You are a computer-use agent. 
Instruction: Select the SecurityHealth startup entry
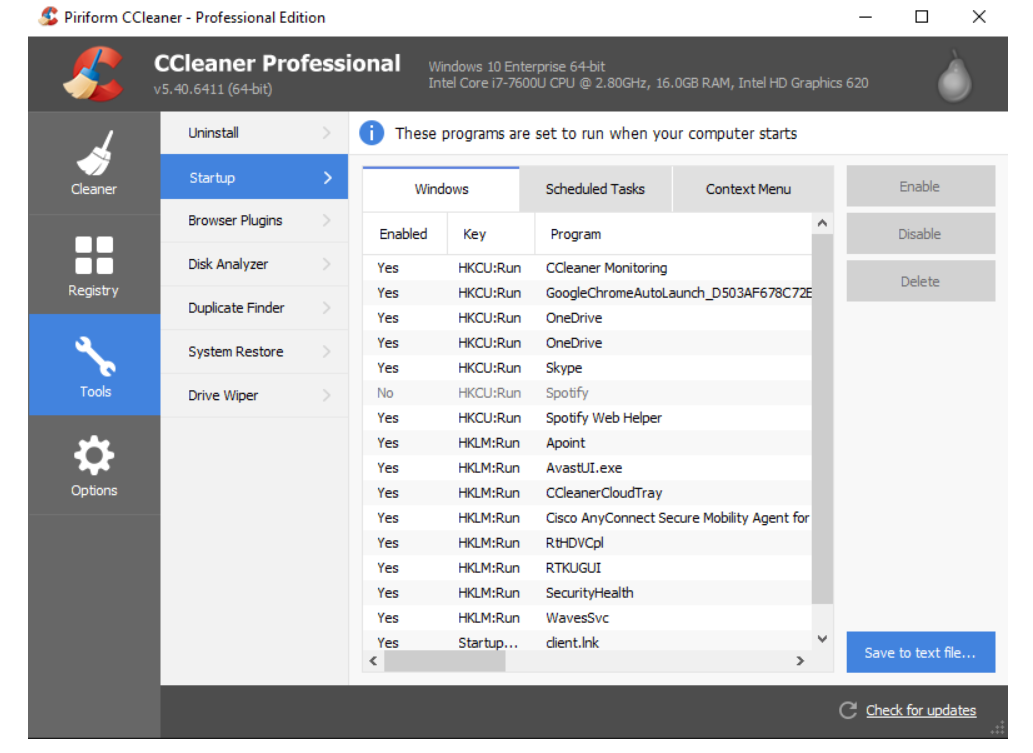[x=587, y=593]
